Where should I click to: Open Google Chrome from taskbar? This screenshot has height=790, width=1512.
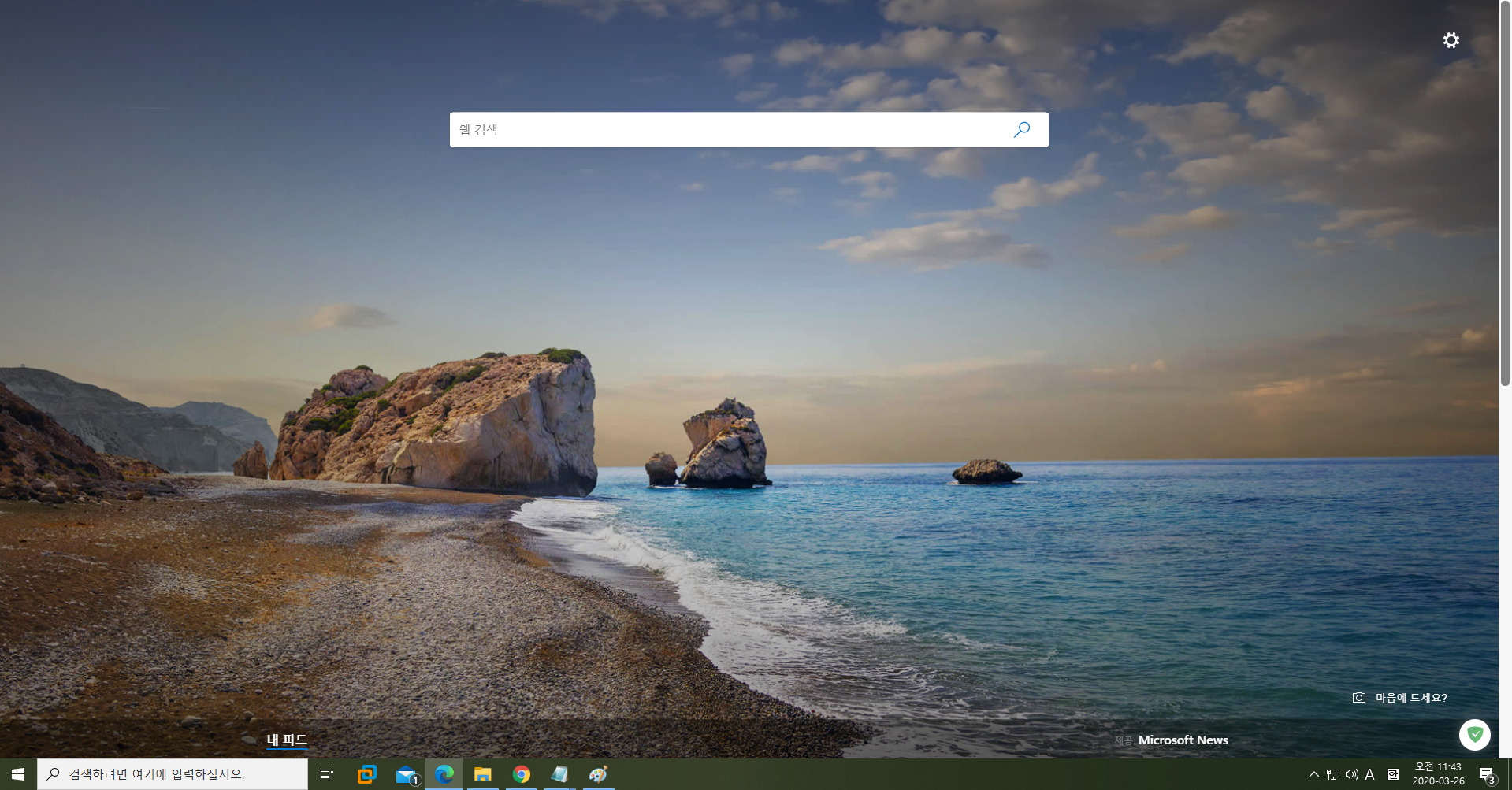(x=522, y=774)
